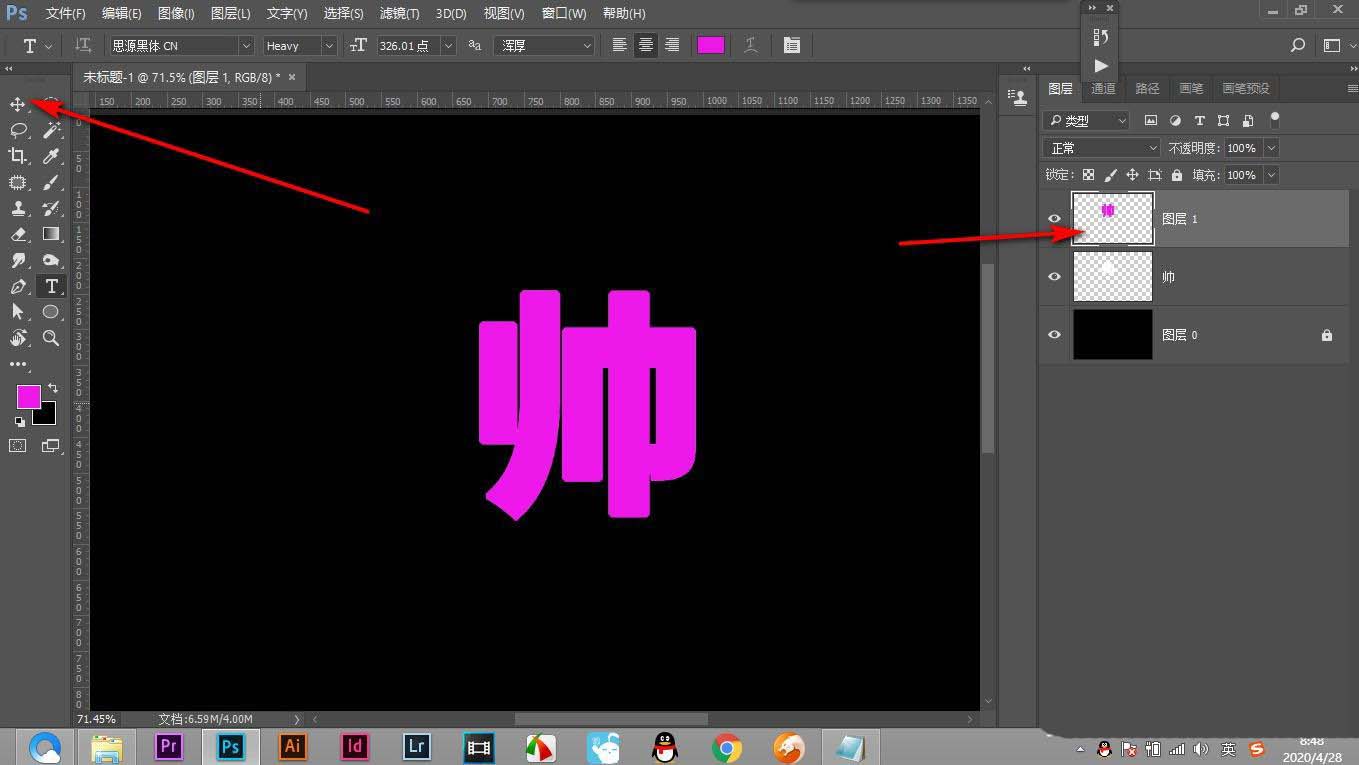1359x765 pixels.
Task: Hide layer 图层 0
Action: (x=1054, y=335)
